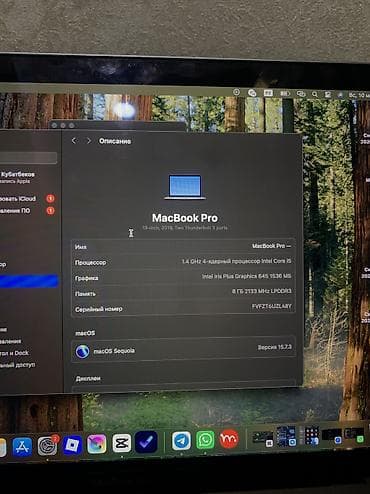Viewport: 370px width, 494px height.
Task: Click the Серийный номер value
Action: click(x=272, y=306)
